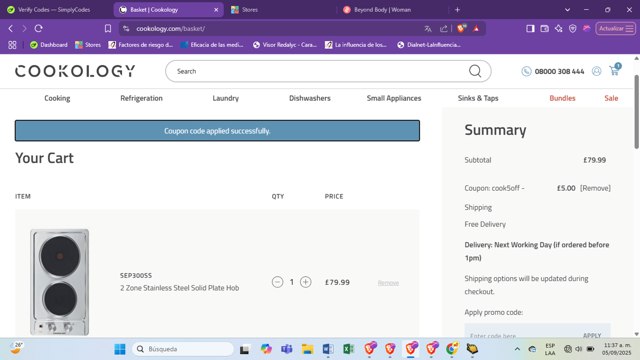Open the Eficacia de las medi... bookmark
Viewport: 640px width, 360px height.
pos(212,45)
